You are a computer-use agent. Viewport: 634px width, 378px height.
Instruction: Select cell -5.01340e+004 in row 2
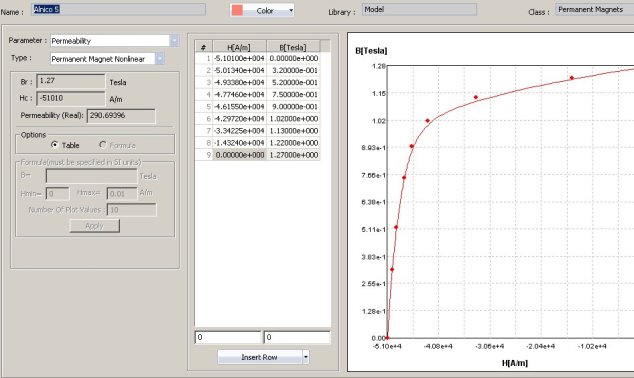(239, 71)
